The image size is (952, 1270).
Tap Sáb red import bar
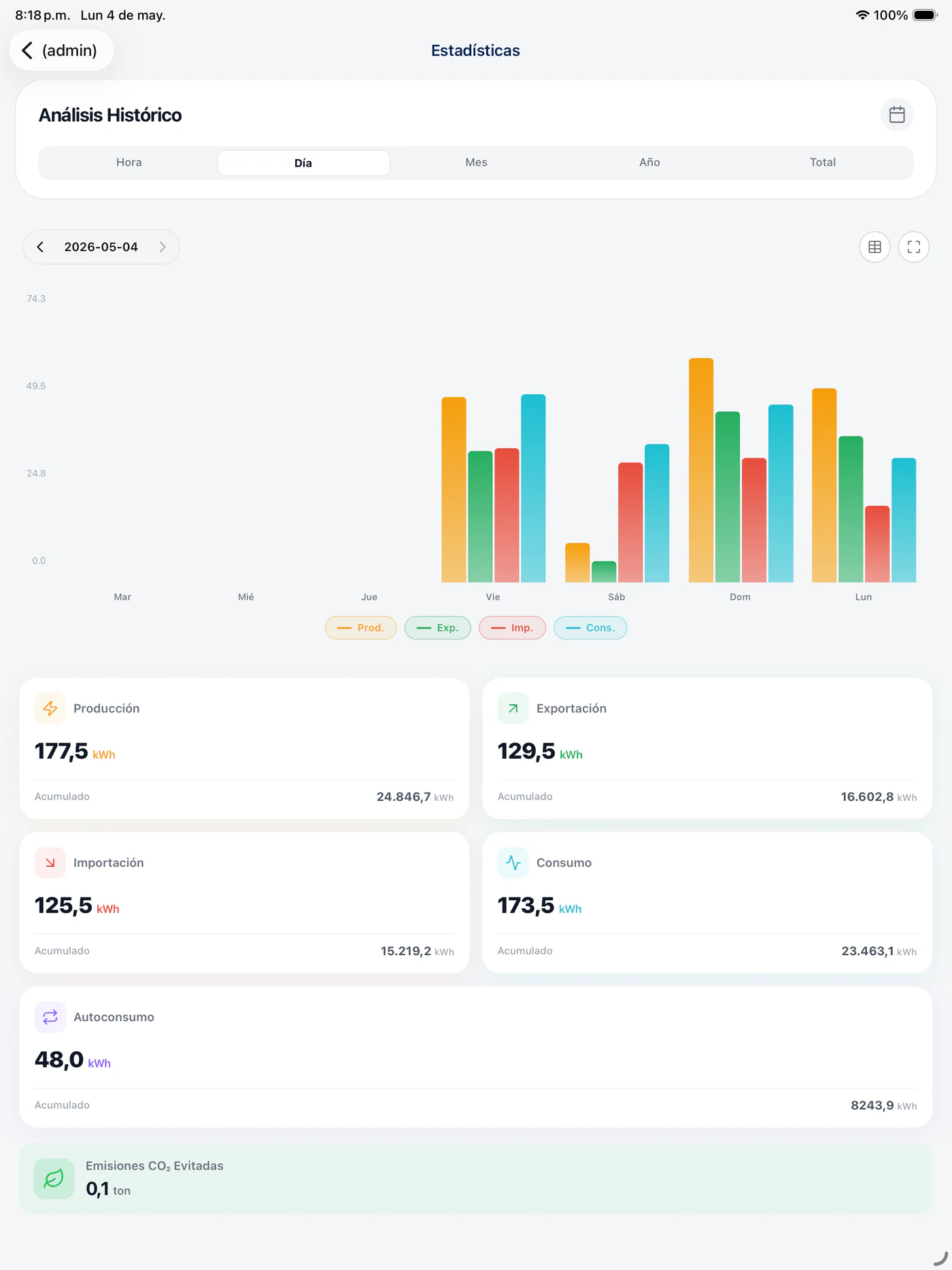630,522
